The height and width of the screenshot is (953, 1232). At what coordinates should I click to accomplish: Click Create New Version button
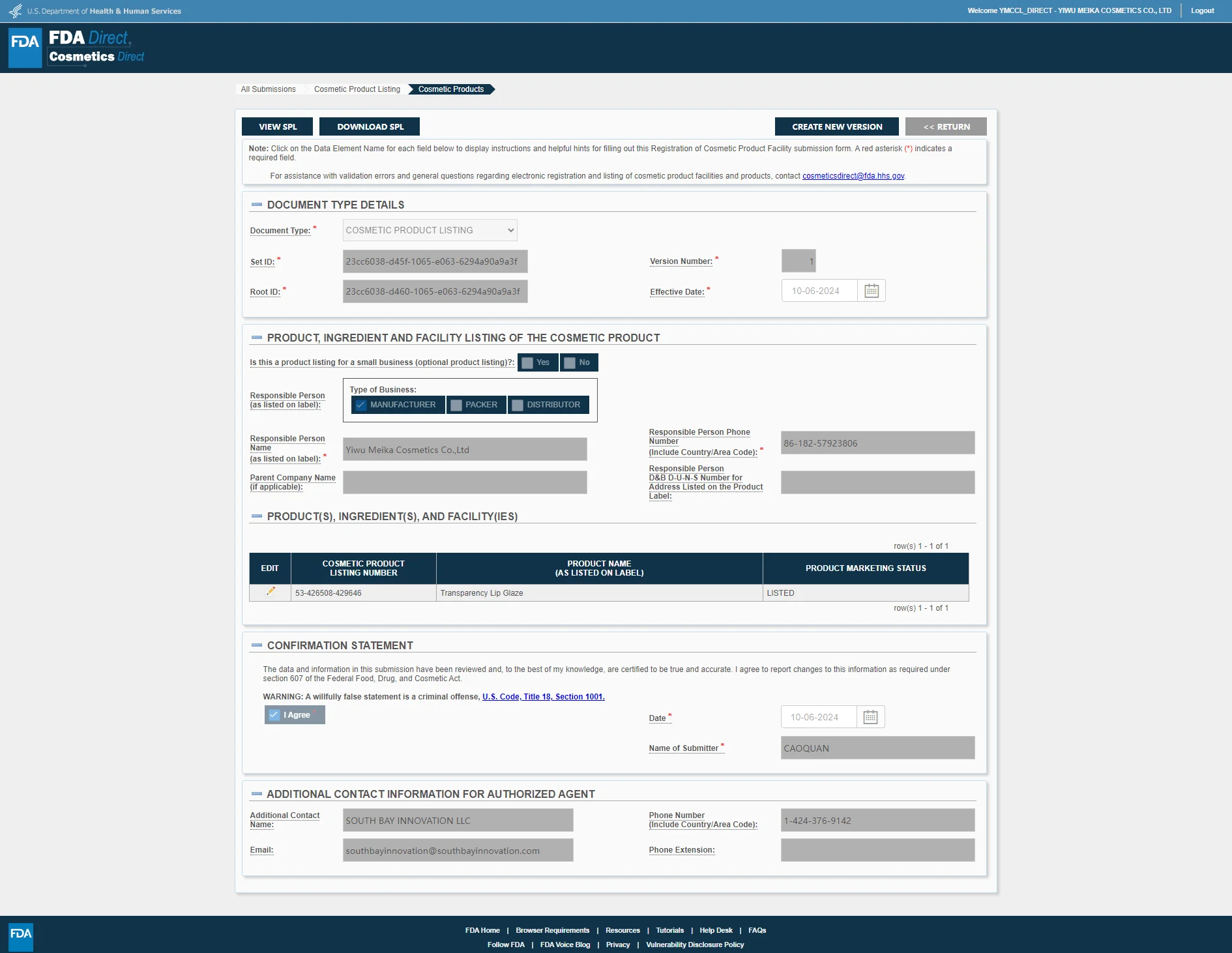coord(837,126)
